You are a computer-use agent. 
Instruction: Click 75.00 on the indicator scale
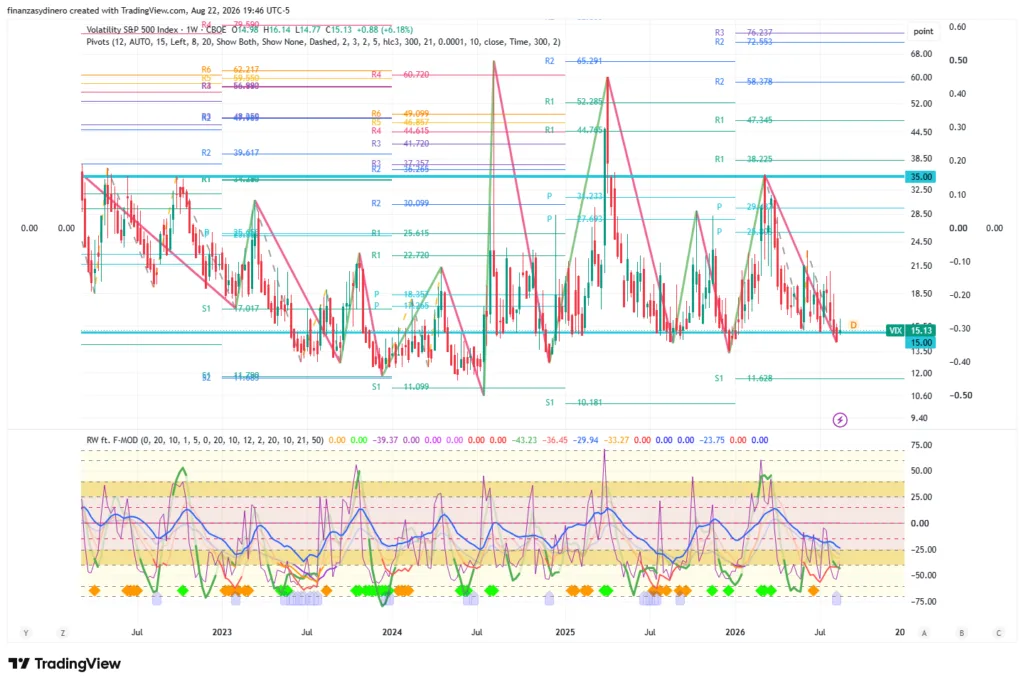921,445
